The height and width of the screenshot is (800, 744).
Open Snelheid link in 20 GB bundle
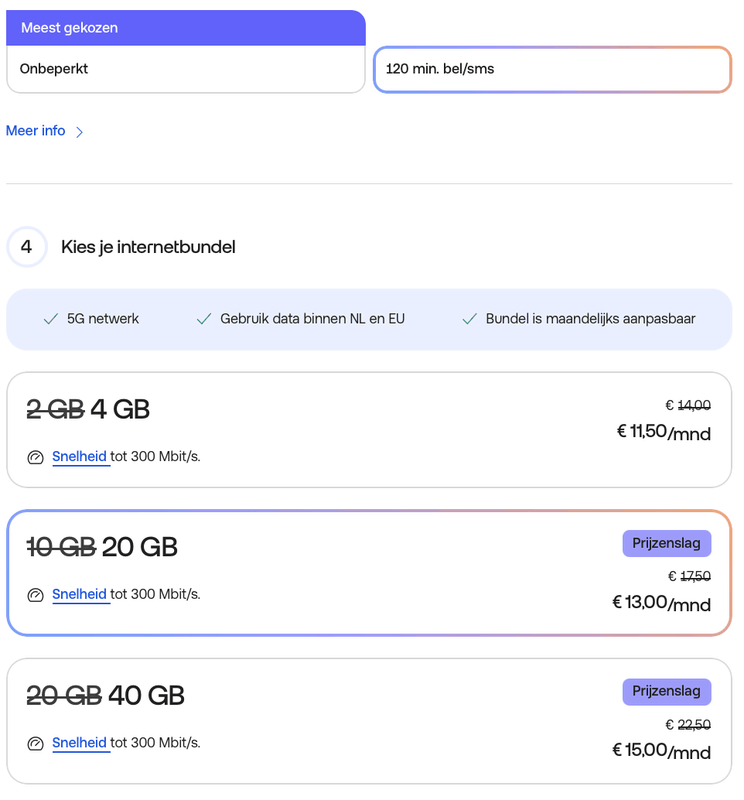pyautogui.click(x=80, y=595)
